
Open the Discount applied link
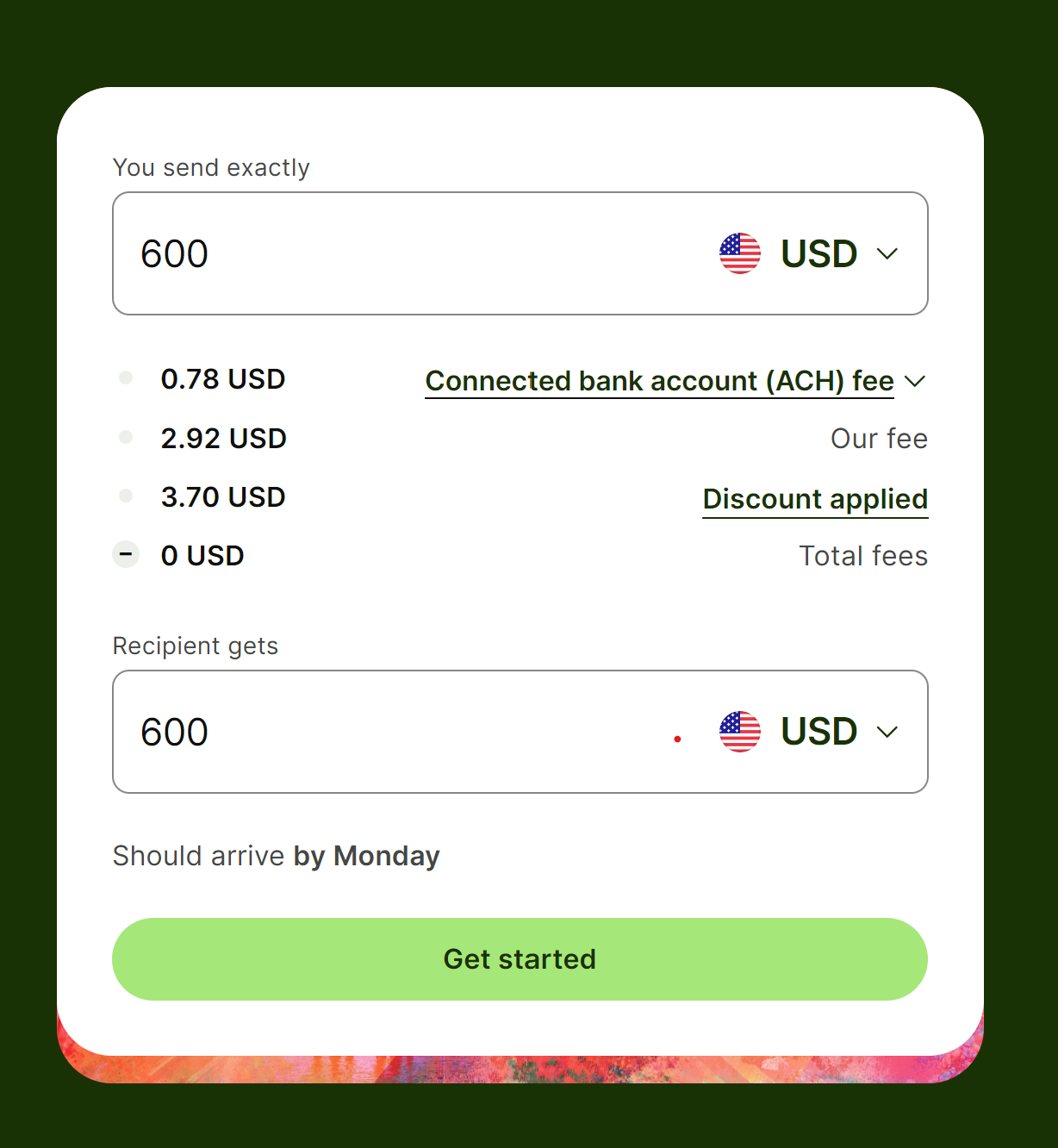pos(815,499)
